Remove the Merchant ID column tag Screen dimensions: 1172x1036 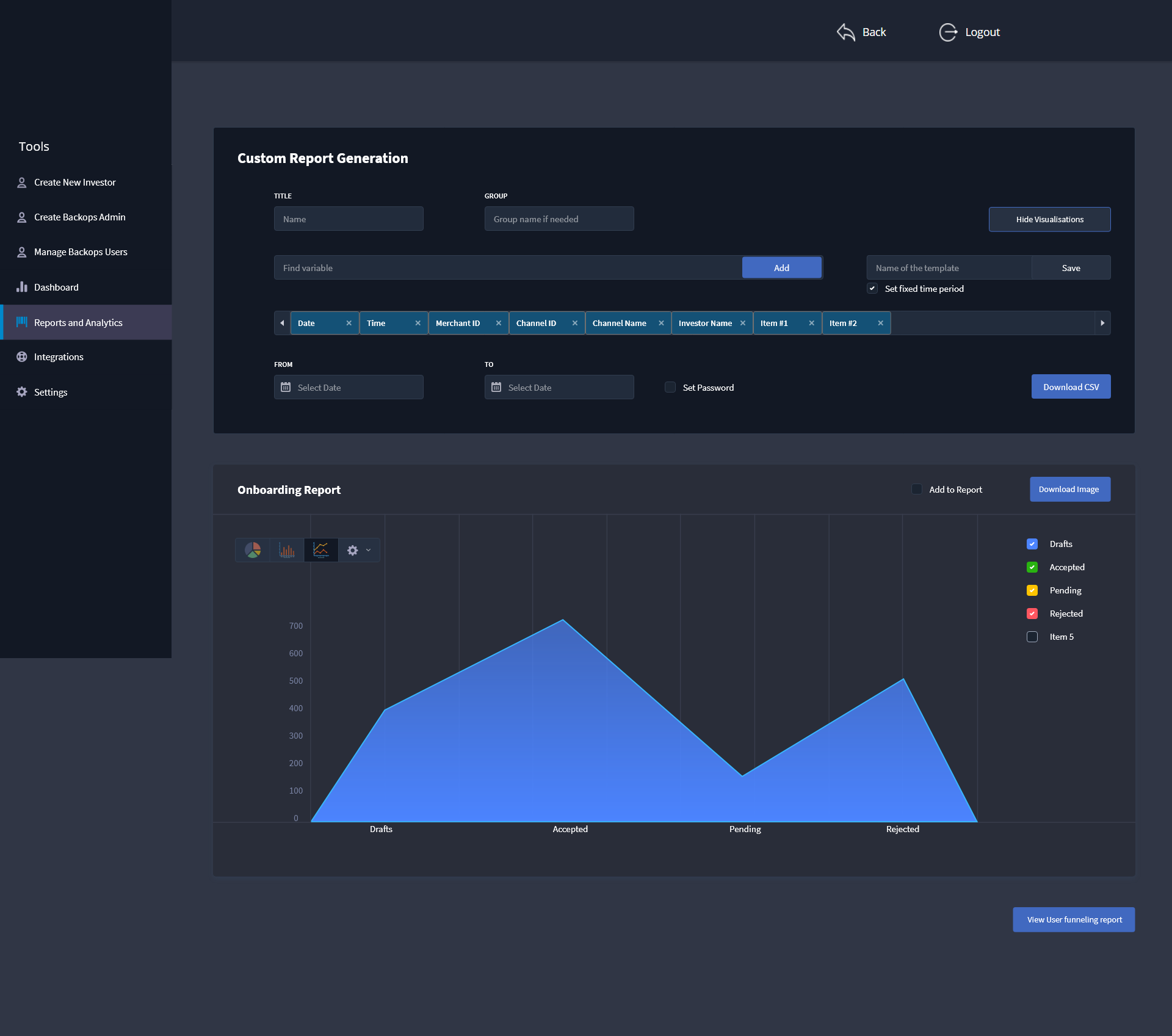pos(499,324)
